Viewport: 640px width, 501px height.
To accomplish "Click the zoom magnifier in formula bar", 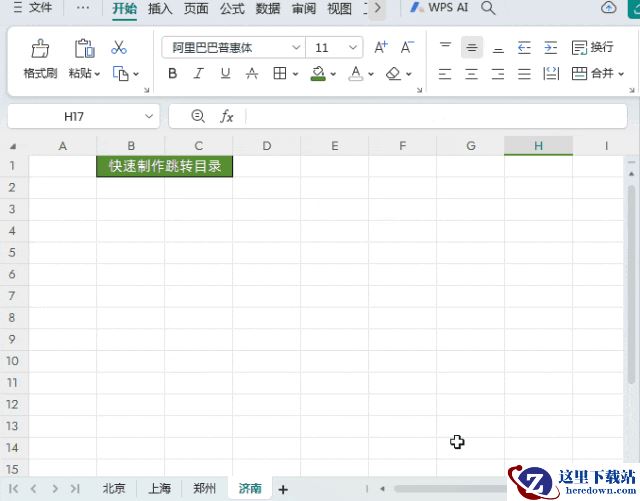I will pyautogui.click(x=198, y=116).
